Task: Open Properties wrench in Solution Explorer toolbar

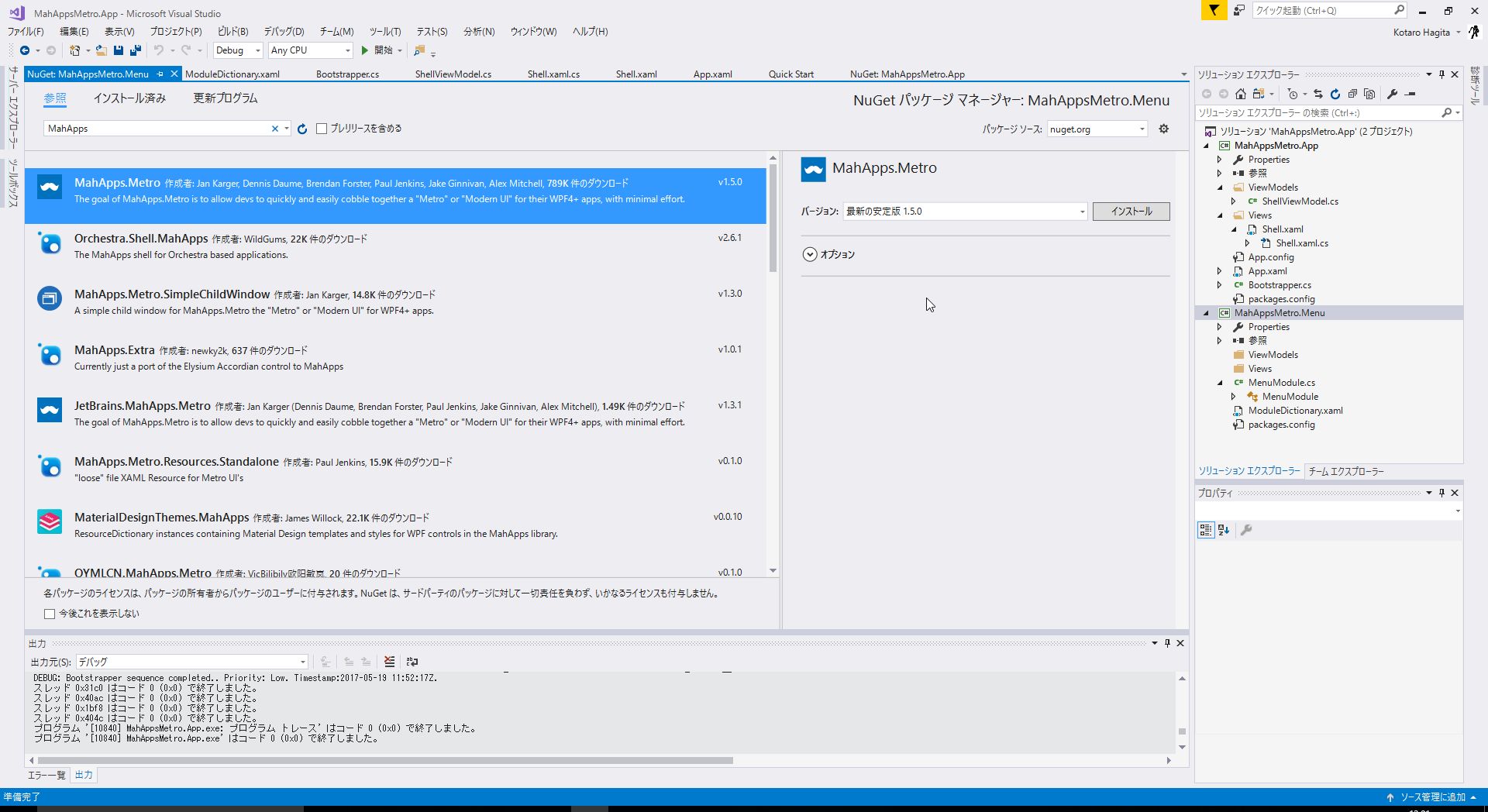Action: click(x=1392, y=94)
